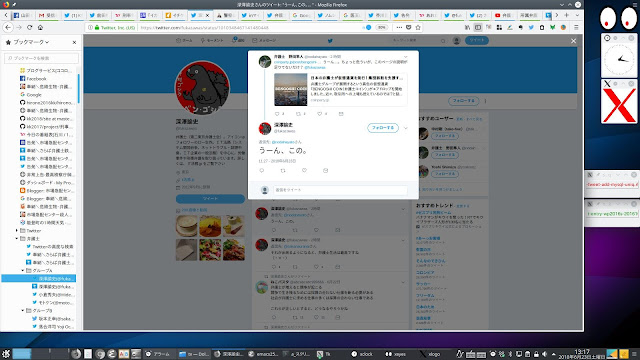Open the メッセージ nav item

tap(264, 40)
